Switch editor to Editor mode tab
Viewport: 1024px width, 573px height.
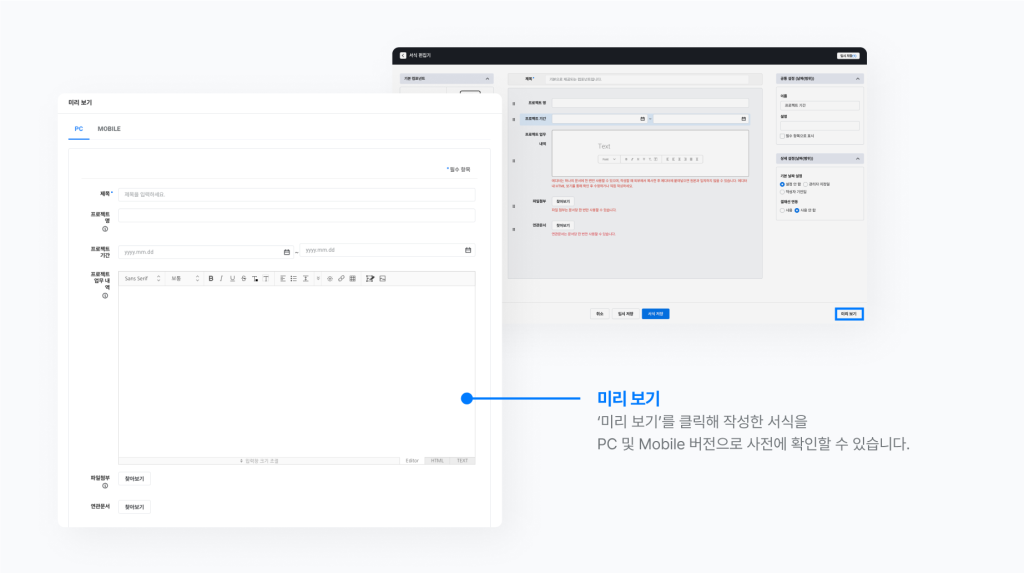click(412, 461)
